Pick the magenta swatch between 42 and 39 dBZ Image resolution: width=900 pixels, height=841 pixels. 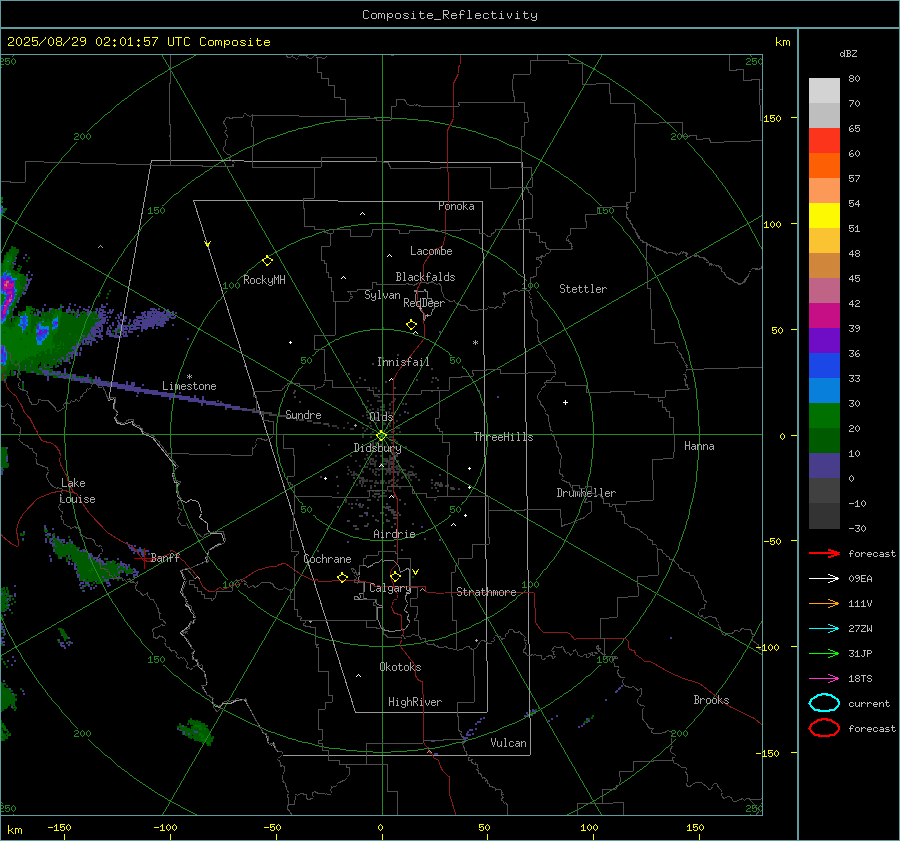(x=824, y=316)
